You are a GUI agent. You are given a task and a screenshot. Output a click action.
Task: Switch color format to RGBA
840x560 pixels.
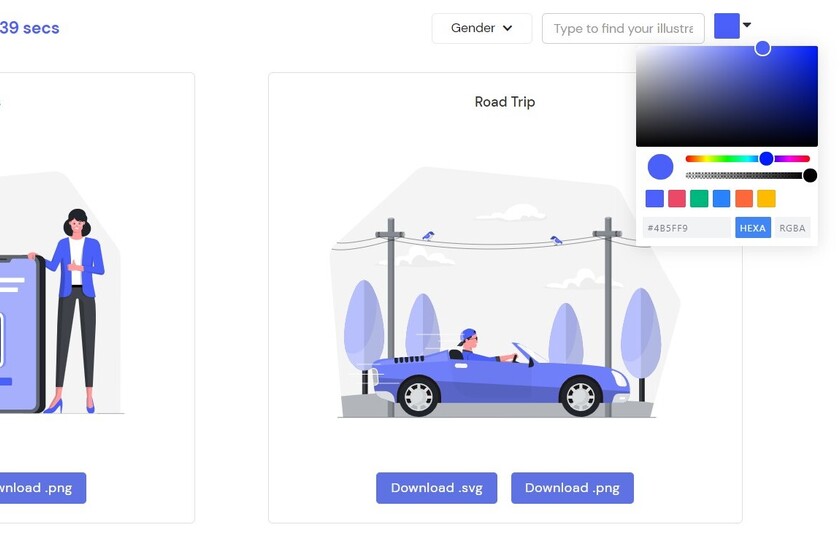[x=792, y=228]
